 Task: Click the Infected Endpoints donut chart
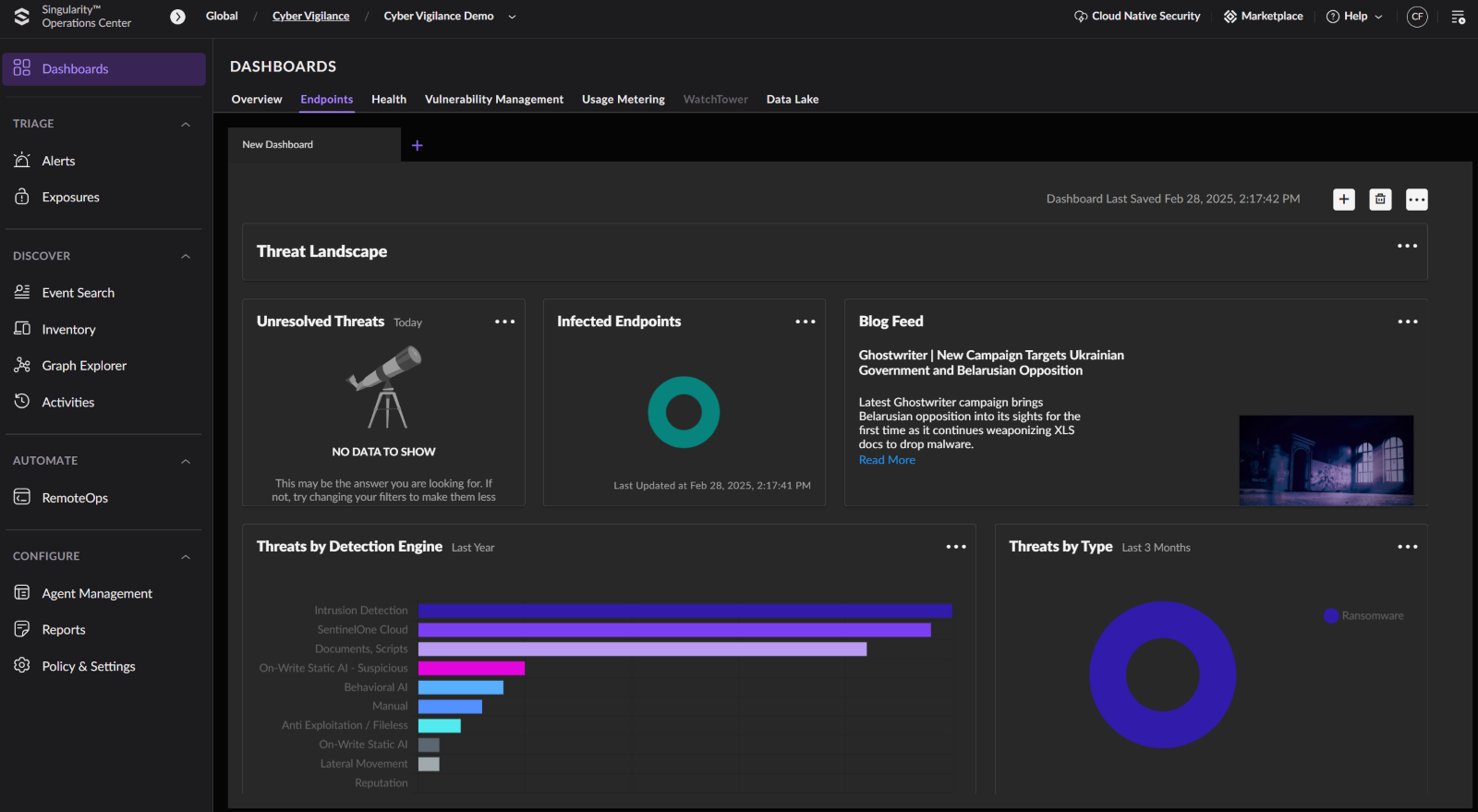pos(684,412)
